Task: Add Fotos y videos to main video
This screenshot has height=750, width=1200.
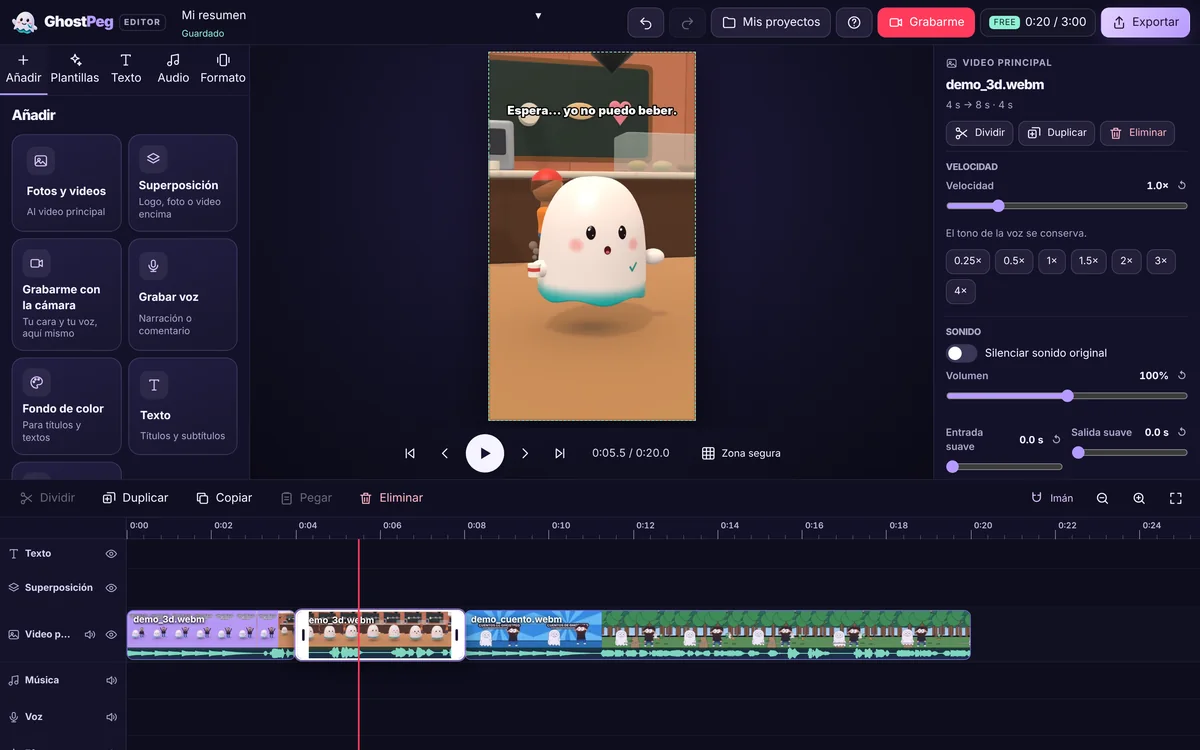Action: [66, 182]
